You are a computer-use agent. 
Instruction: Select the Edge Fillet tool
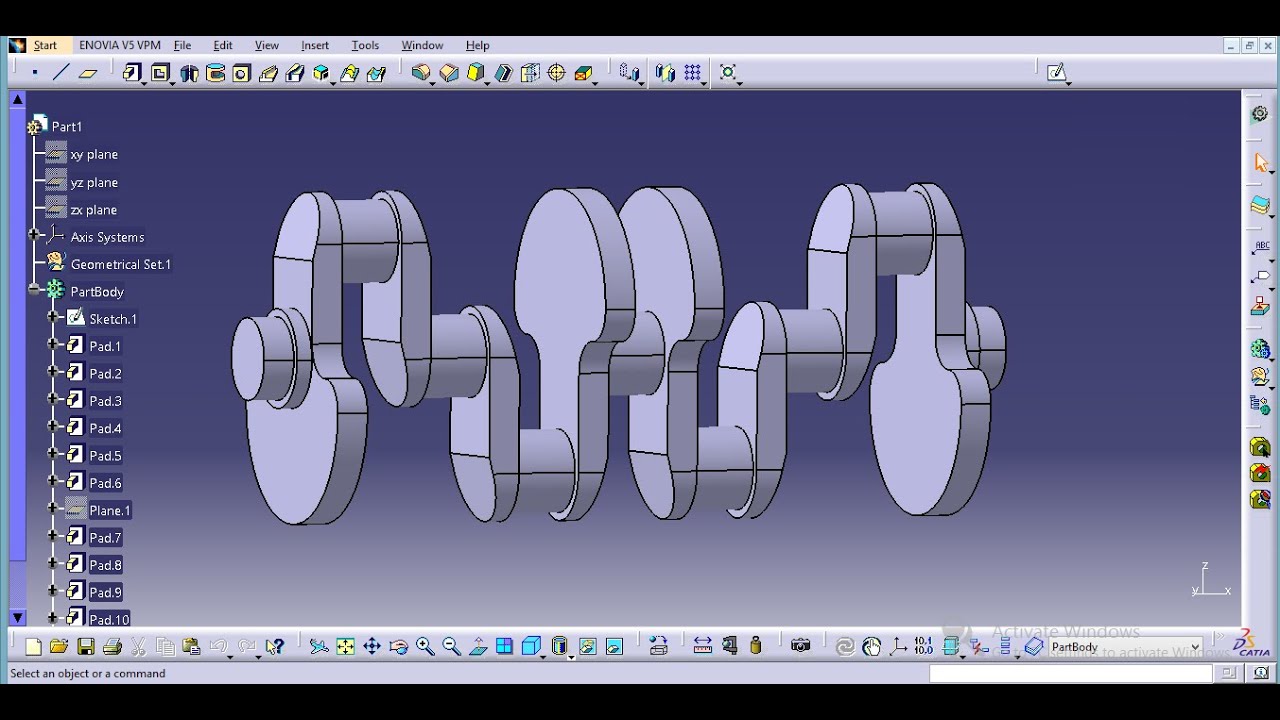[421, 72]
